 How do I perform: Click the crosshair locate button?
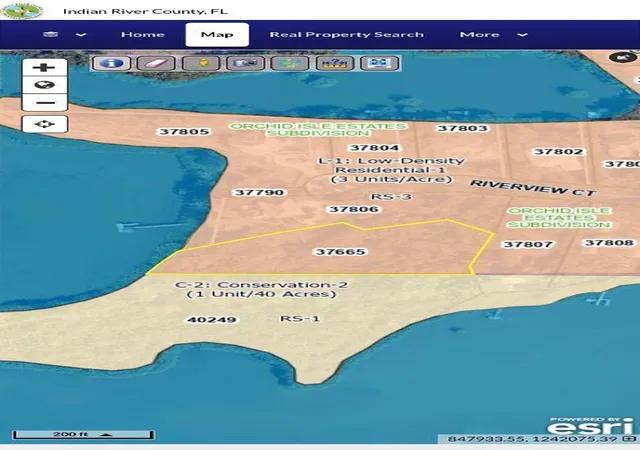(44, 124)
